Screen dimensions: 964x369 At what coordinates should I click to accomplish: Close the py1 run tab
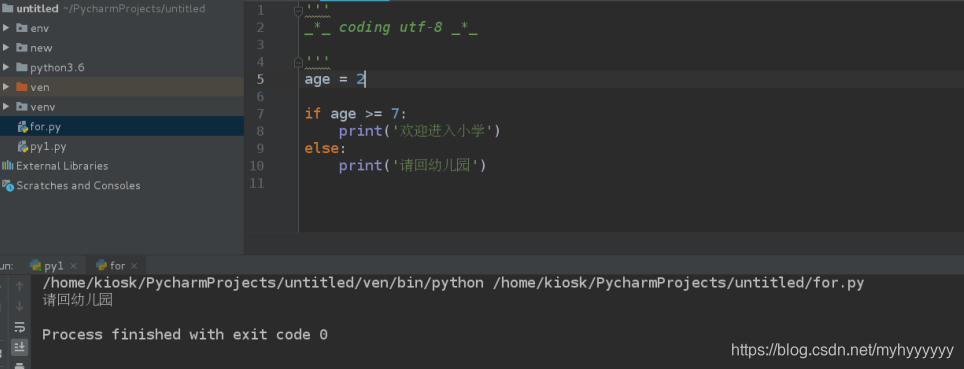73,266
